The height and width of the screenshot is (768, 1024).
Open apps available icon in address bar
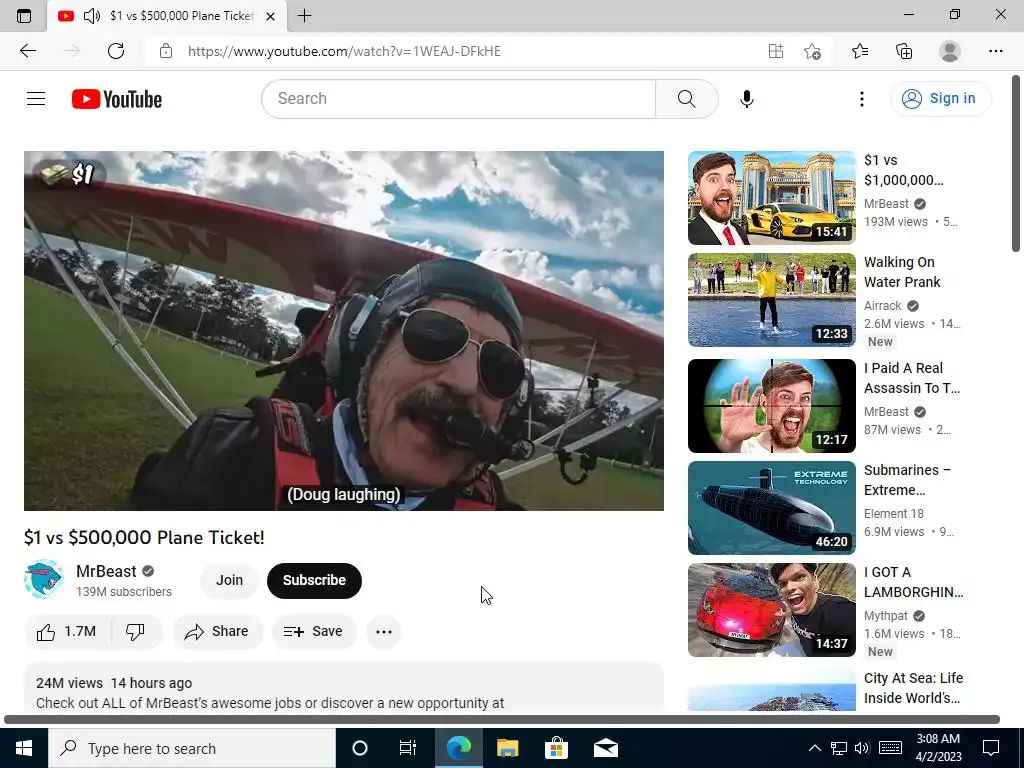(x=775, y=51)
